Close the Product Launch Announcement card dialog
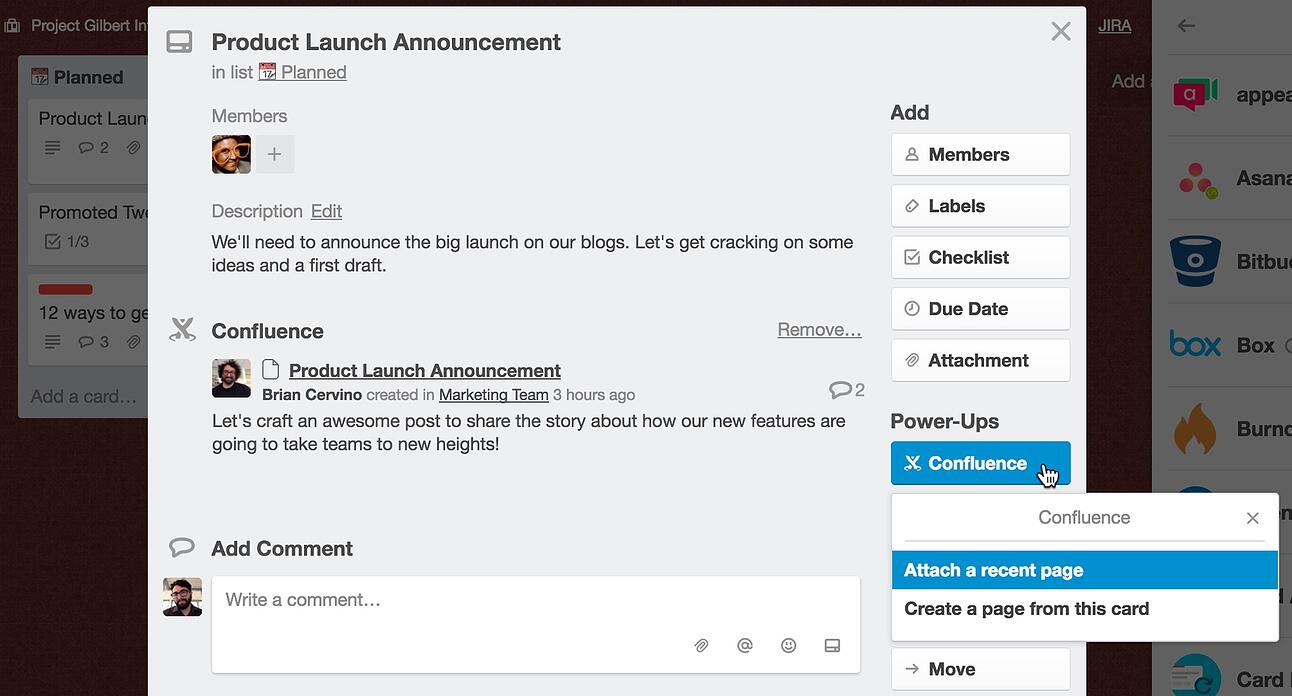1292x696 pixels. point(1061,32)
